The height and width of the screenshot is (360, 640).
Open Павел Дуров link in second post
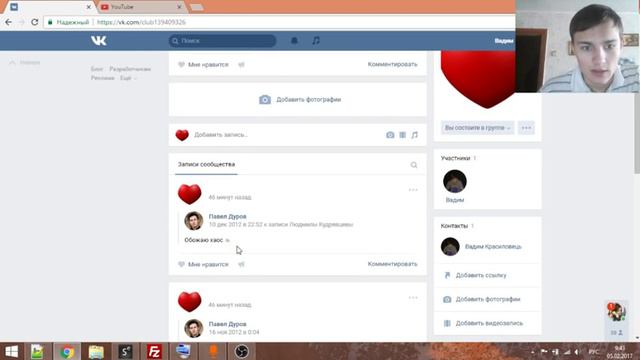point(227,324)
